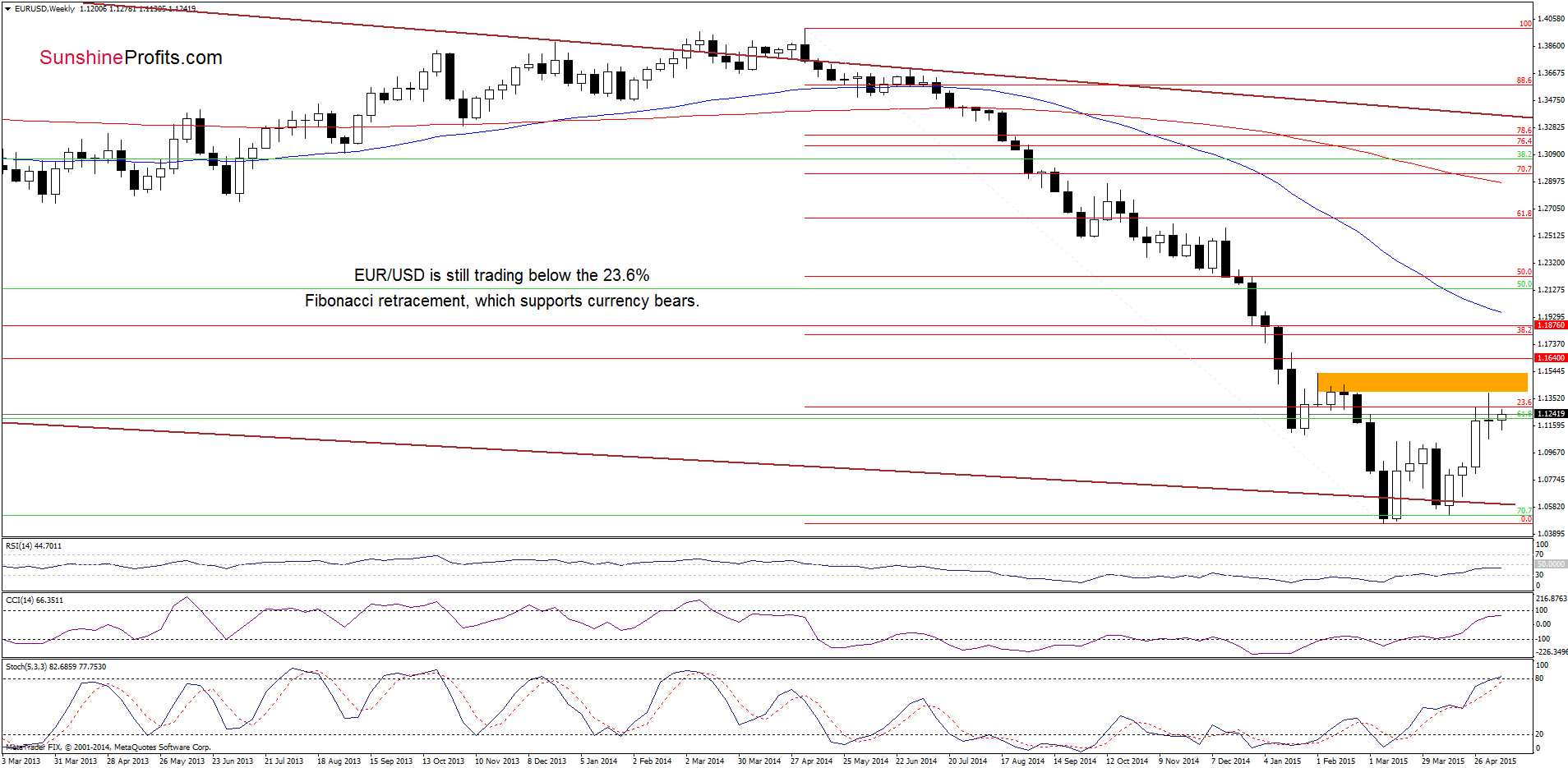Click the 1 Feb 2015 date label
The width and height of the screenshot is (1568, 768).
click(1335, 761)
